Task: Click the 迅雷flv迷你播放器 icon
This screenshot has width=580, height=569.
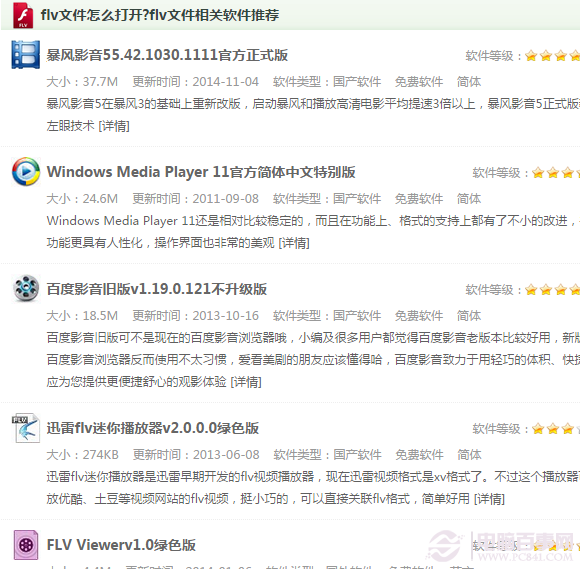Action: 26,428
